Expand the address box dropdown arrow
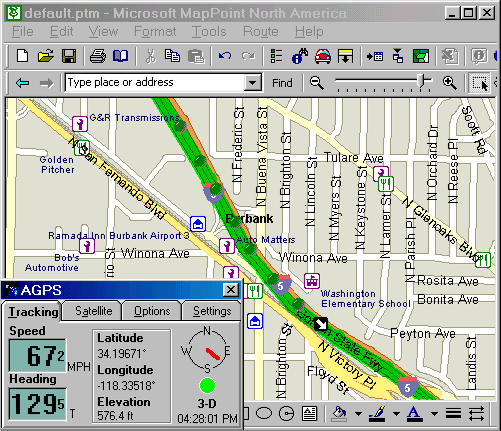Screen dimensions: 501x431 pos(252,83)
